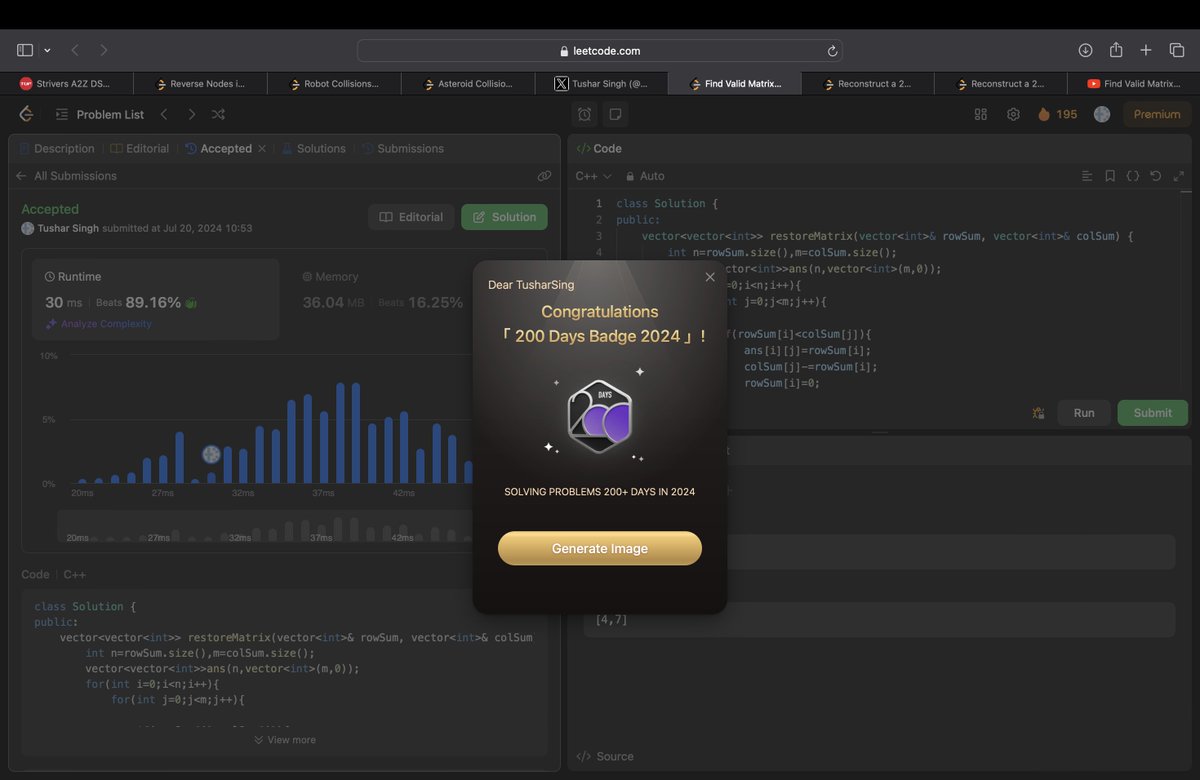1200x780 pixels.
Task: Click the Safari share icon
Action: point(1116,50)
